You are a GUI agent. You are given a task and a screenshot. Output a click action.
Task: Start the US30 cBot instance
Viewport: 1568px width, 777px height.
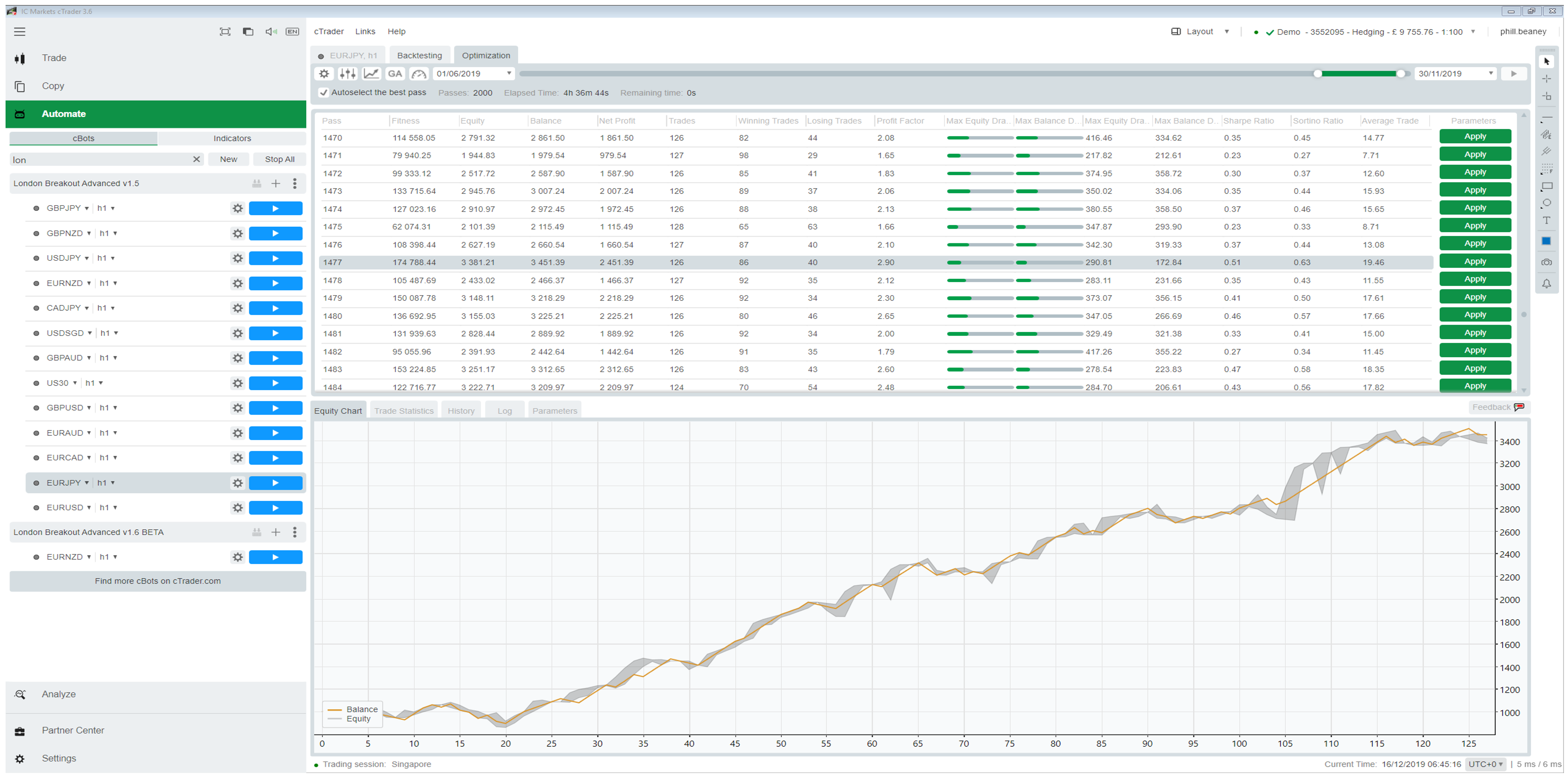pyautogui.click(x=275, y=383)
